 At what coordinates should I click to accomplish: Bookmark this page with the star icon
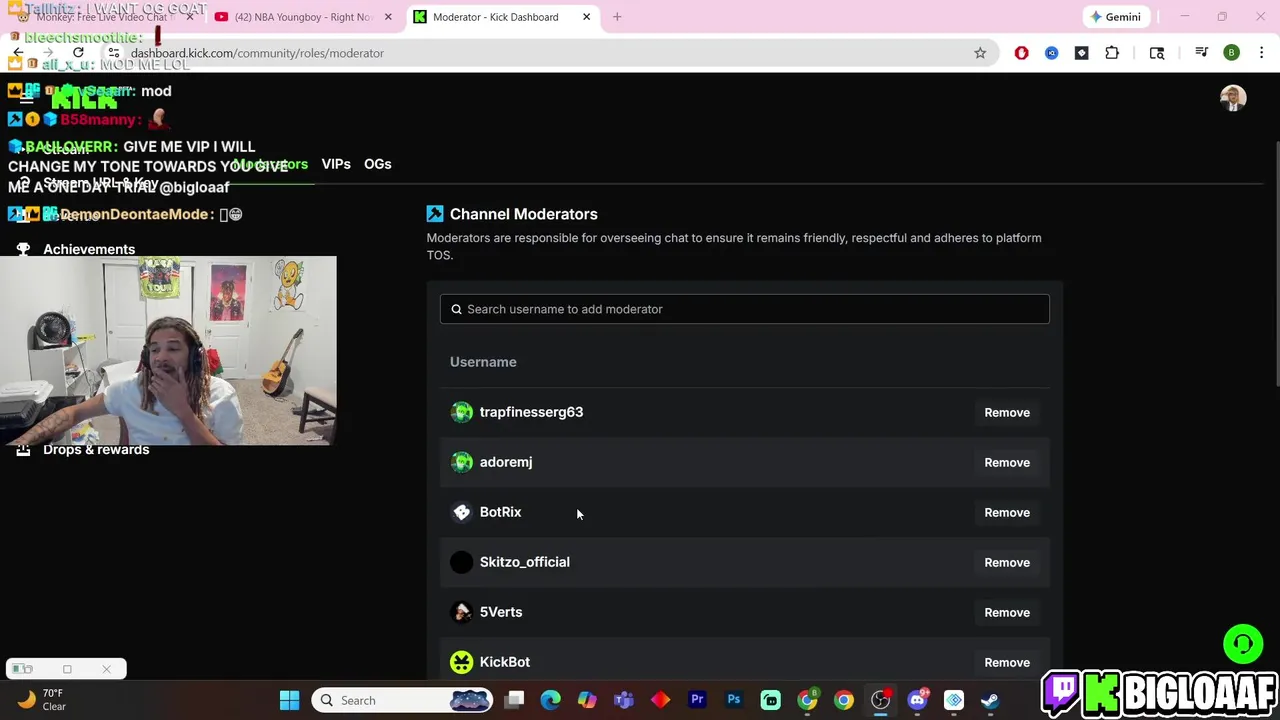(980, 53)
